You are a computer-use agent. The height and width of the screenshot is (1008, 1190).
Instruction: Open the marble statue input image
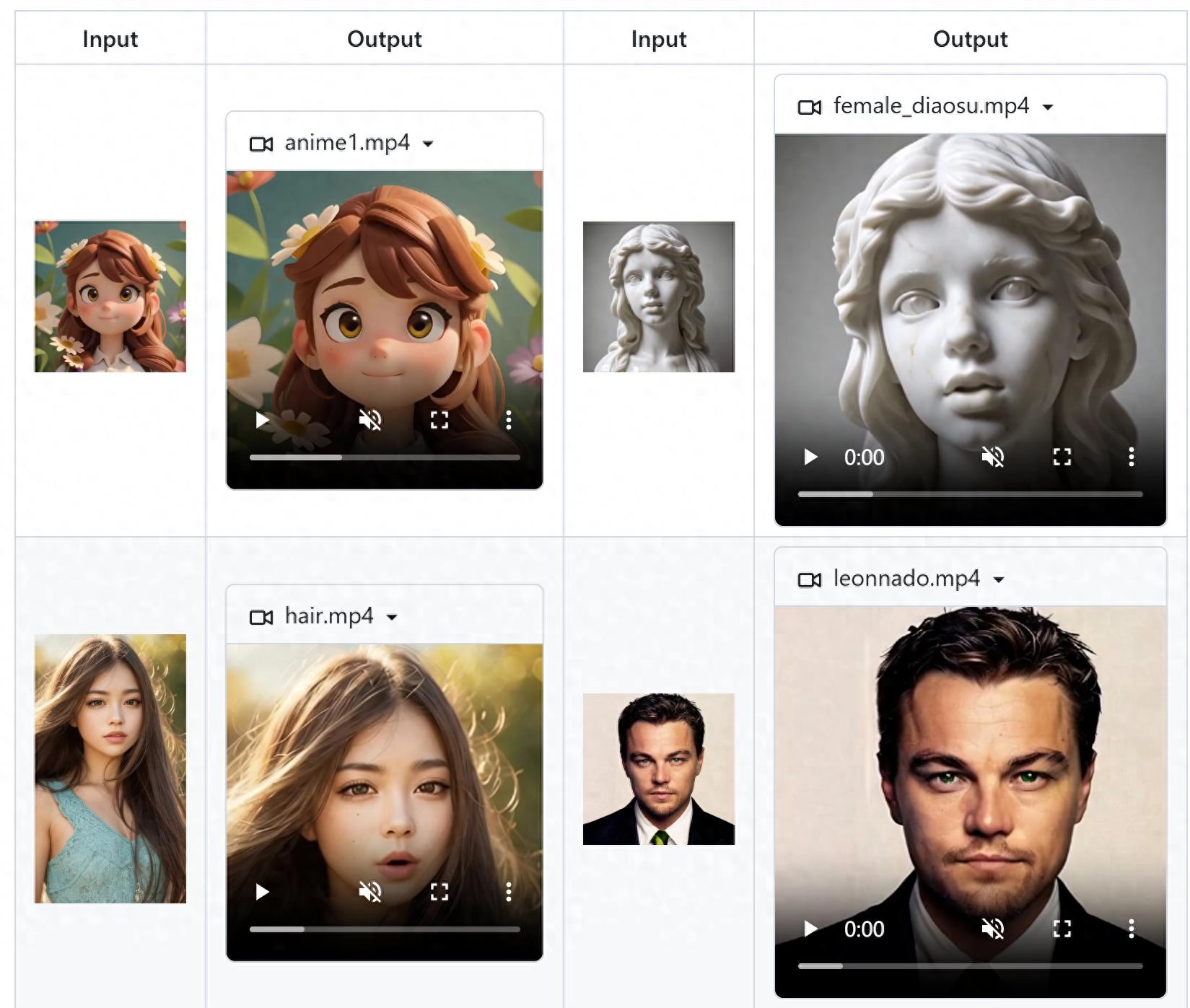tap(659, 297)
